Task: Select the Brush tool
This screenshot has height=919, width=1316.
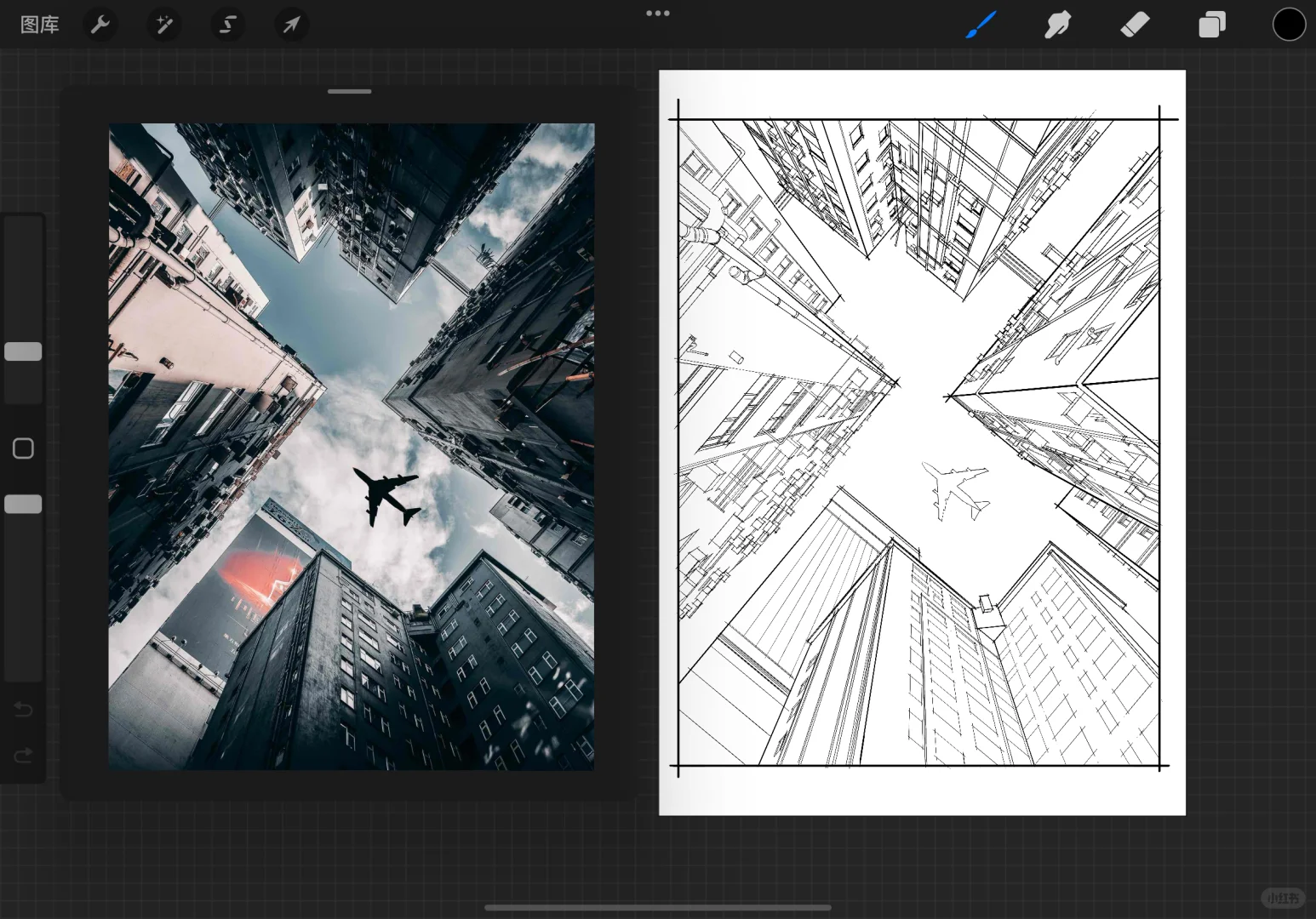Action: 981,25
